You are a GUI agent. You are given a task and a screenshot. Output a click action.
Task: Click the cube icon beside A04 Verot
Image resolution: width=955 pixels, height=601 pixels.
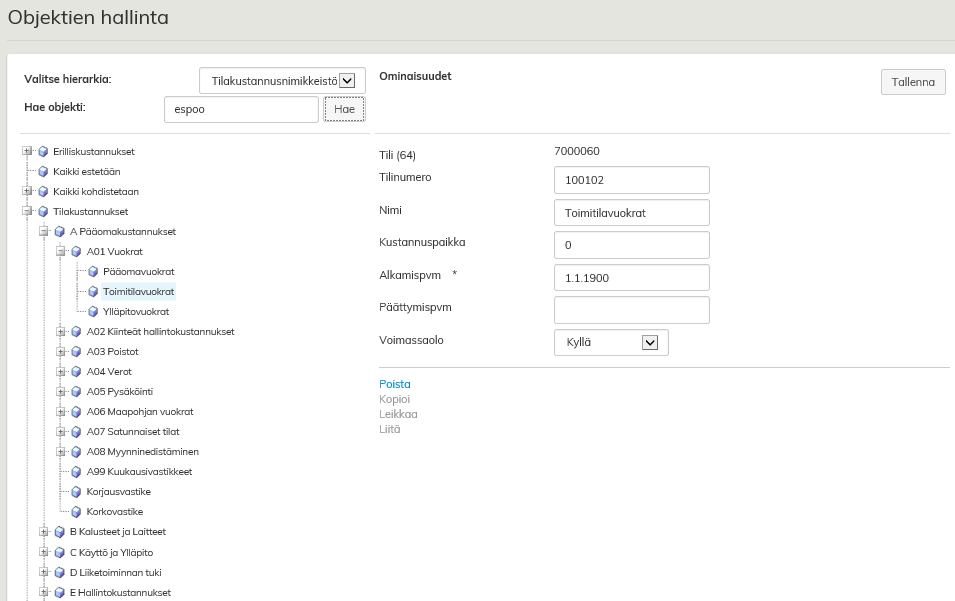[76, 372]
